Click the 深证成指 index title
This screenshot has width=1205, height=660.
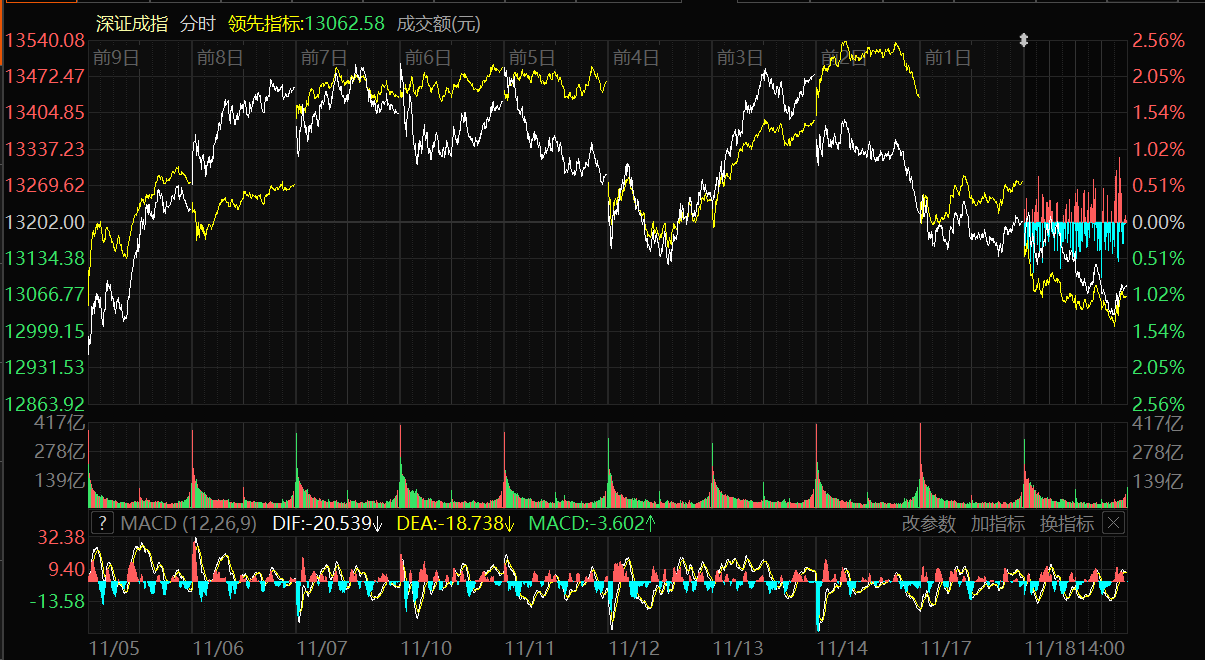133,24
